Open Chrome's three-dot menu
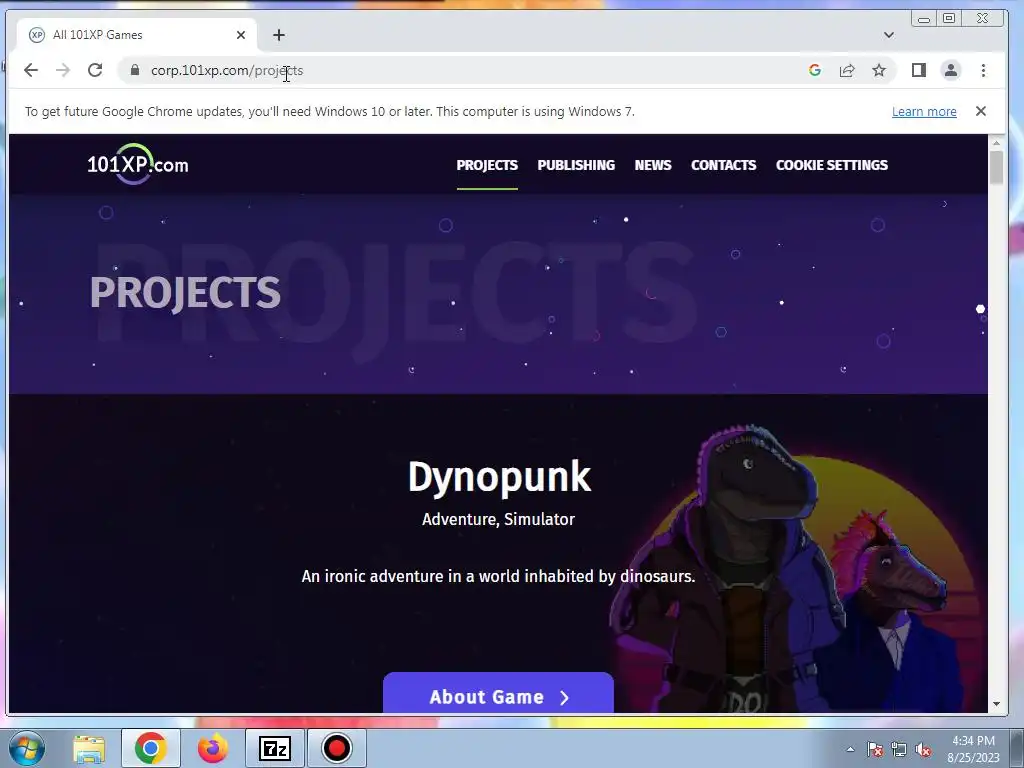The height and width of the screenshot is (768, 1024). click(984, 71)
